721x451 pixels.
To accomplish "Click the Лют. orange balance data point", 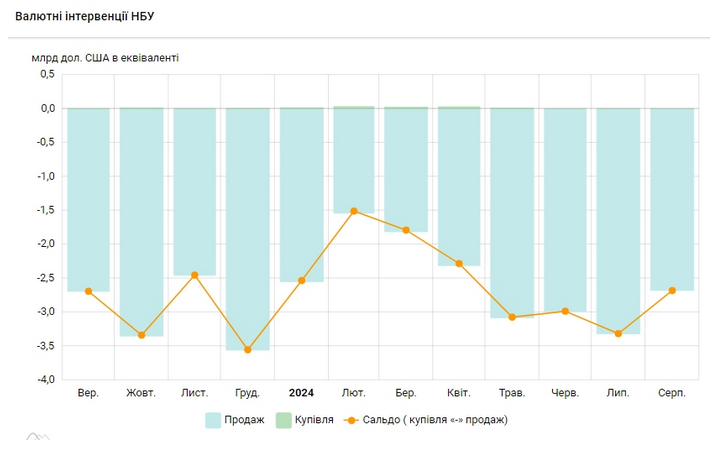I will pyautogui.click(x=354, y=211).
